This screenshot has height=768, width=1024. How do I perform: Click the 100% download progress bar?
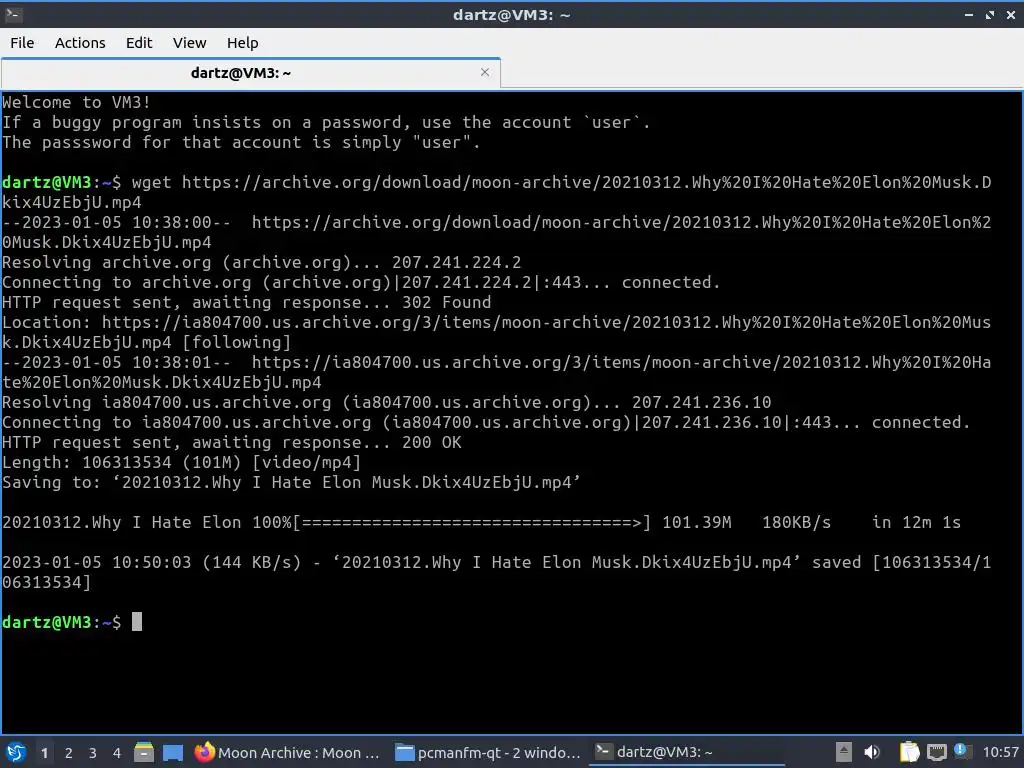472,522
